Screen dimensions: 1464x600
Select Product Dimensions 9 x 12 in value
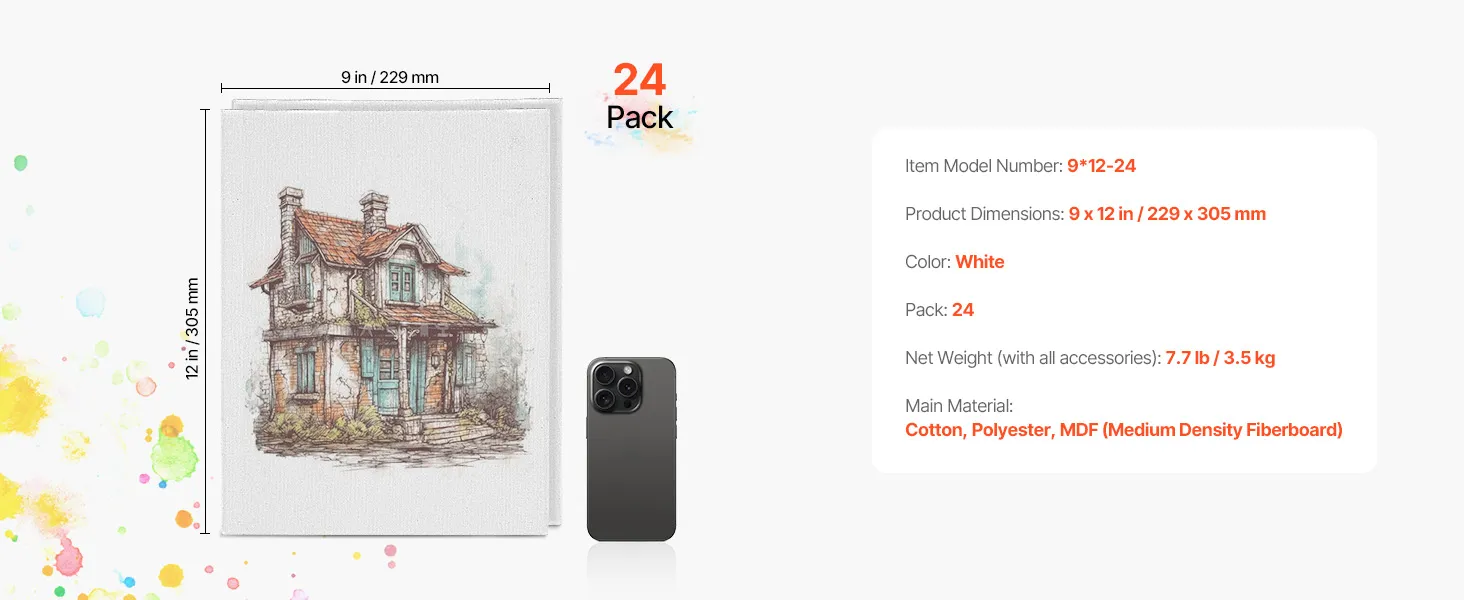tap(1167, 214)
